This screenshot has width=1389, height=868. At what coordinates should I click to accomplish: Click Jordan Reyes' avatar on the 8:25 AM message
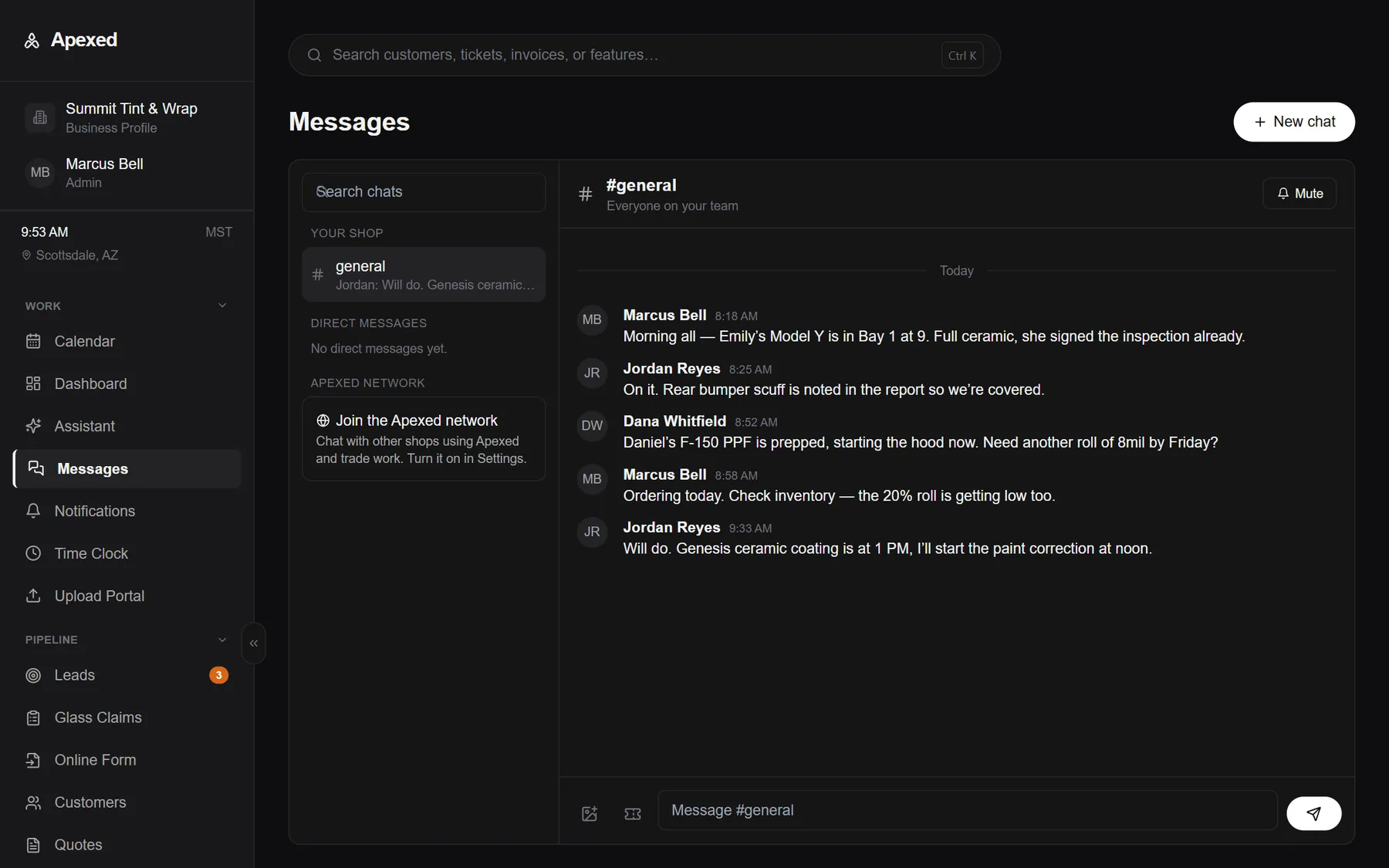[592, 373]
